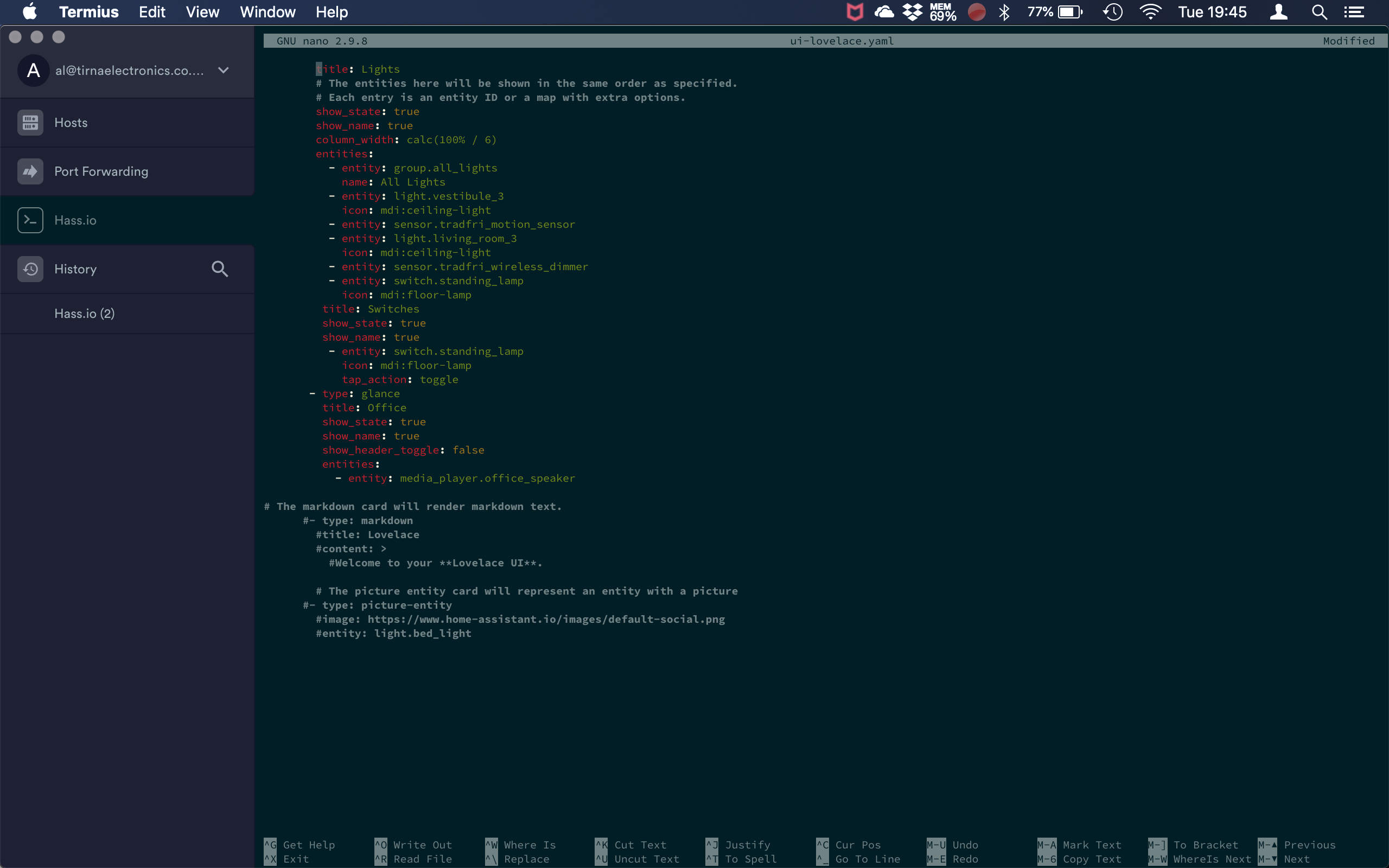
Task: Open the Bluetooth status menu
Action: click(x=1005, y=11)
